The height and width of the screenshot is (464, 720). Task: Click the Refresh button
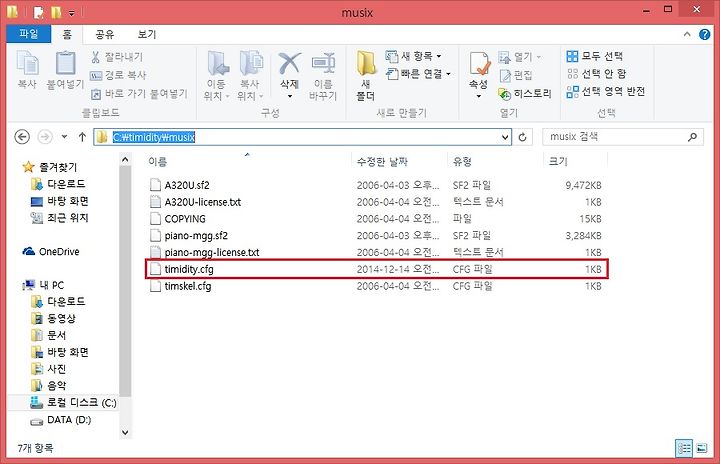pyautogui.click(x=522, y=137)
